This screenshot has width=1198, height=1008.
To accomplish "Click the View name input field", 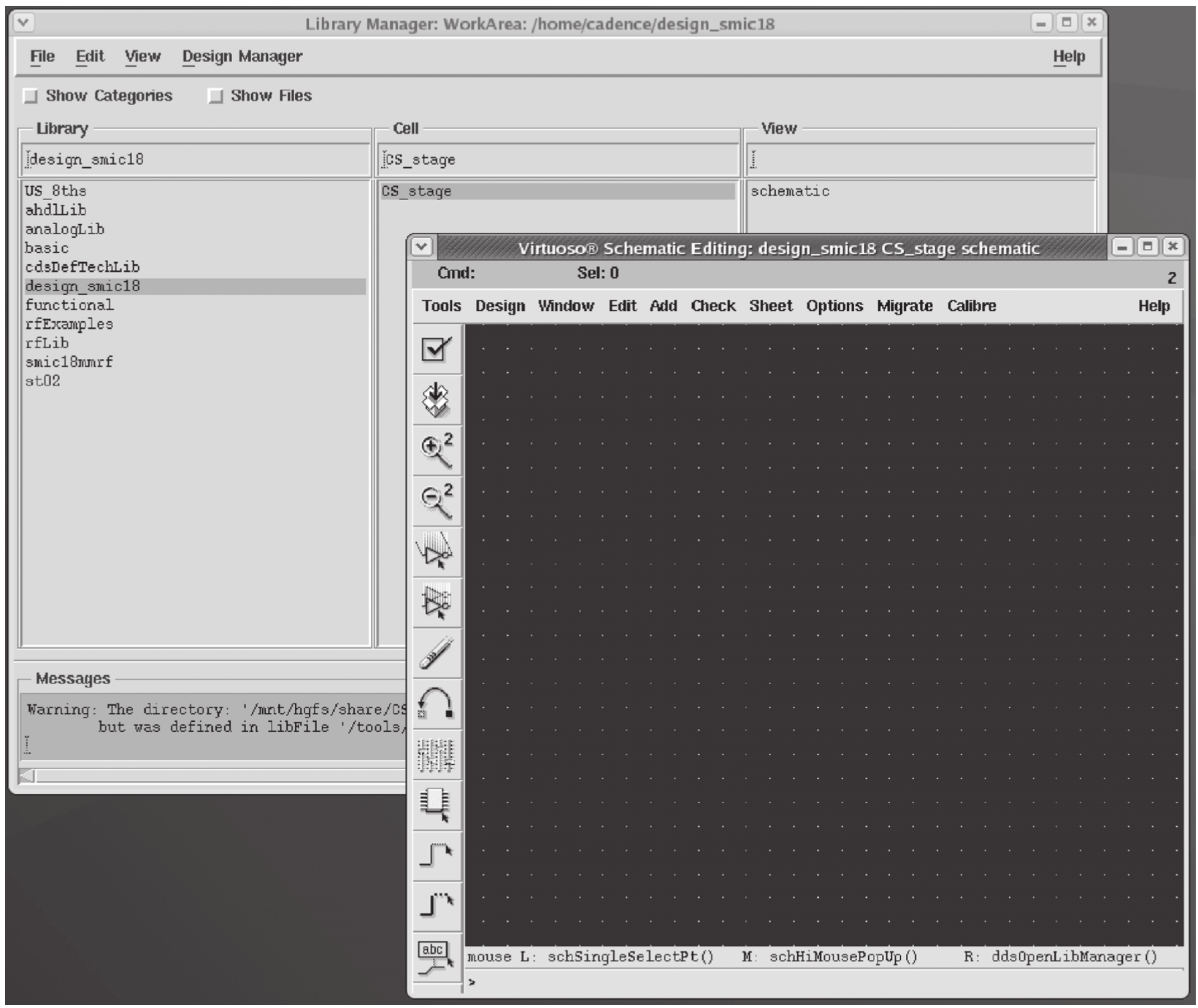I will pyautogui.click(x=920, y=159).
